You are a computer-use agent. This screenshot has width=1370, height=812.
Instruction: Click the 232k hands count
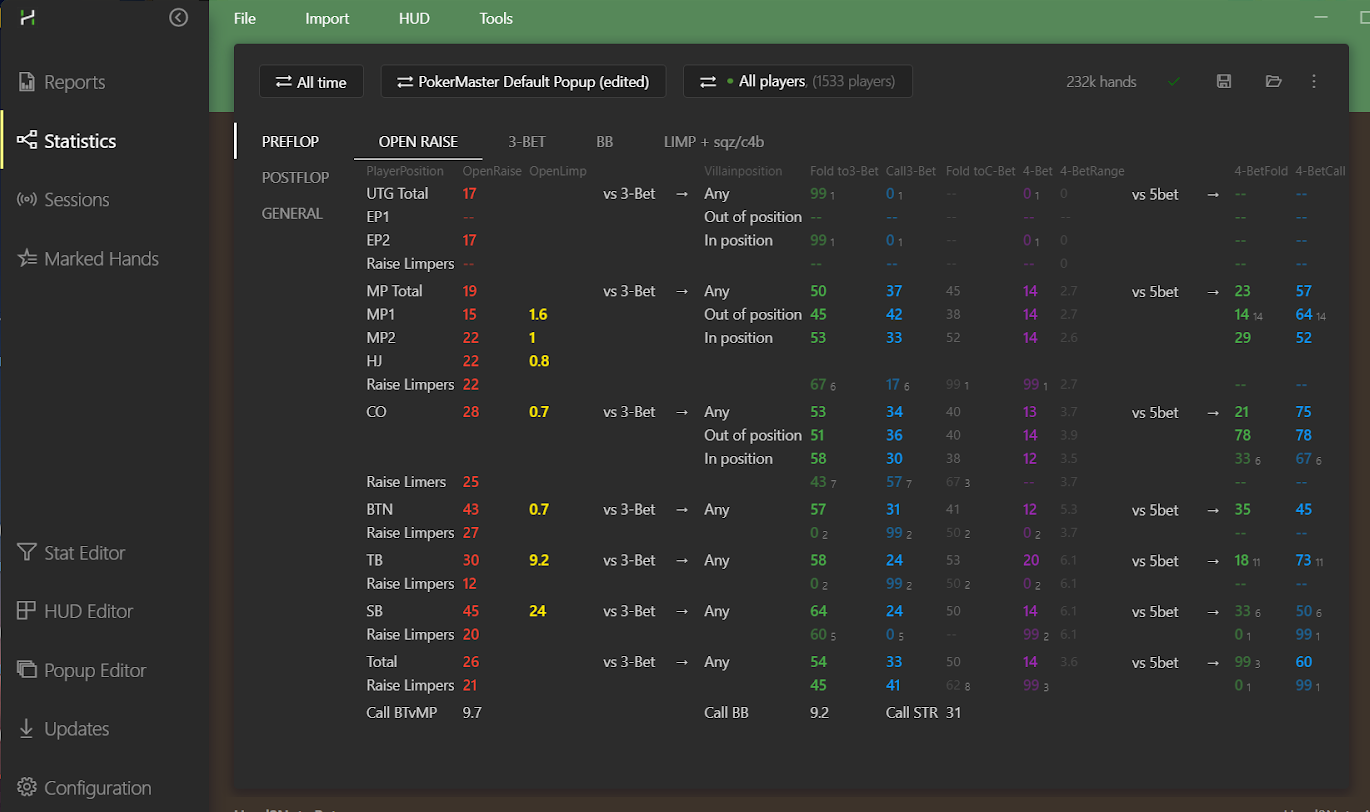coord(1101,82)
